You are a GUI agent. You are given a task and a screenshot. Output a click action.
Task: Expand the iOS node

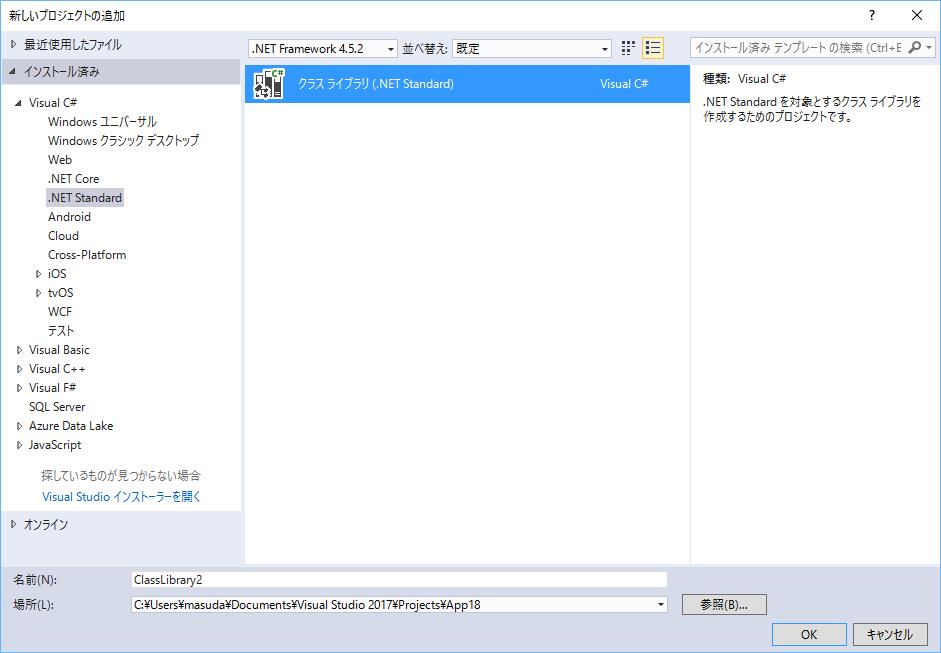tap(39, 274)
